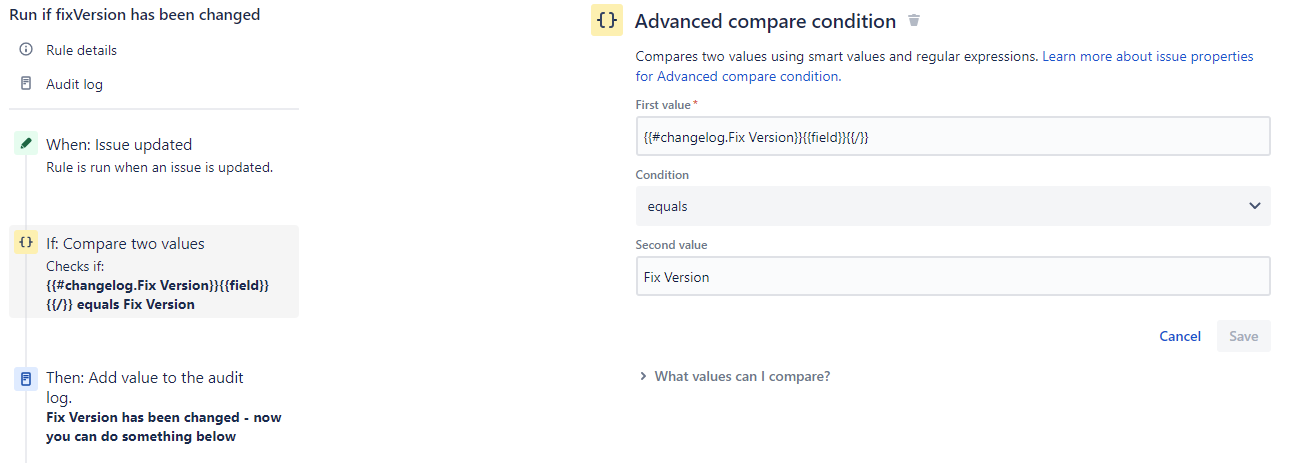This screenshot has width=1295, height=463.
Task: Click the Rule details info icon
Action: [x=26, y=50]
